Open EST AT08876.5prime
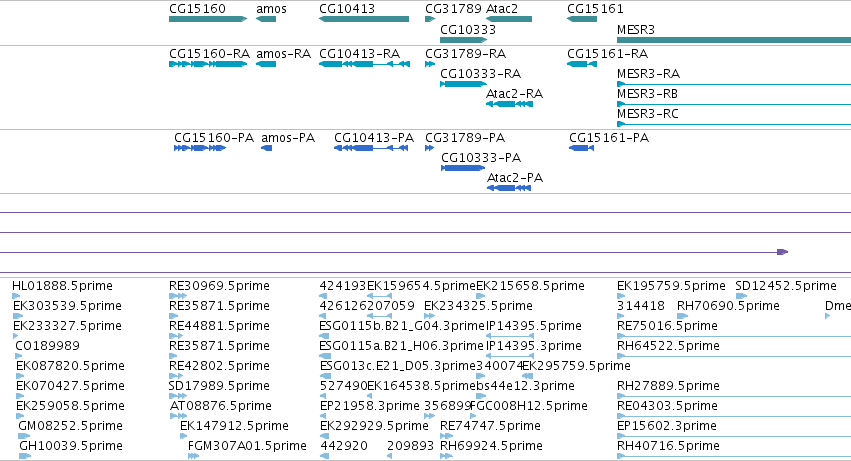The image size is (851, 461). [x=220, y=406]
